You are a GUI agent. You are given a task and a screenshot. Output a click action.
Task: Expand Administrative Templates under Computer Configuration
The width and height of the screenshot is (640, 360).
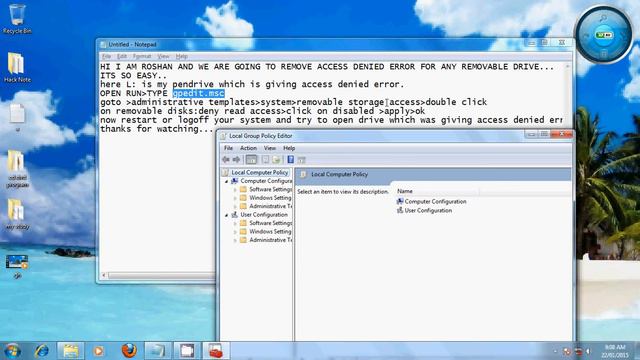(235, 206)
